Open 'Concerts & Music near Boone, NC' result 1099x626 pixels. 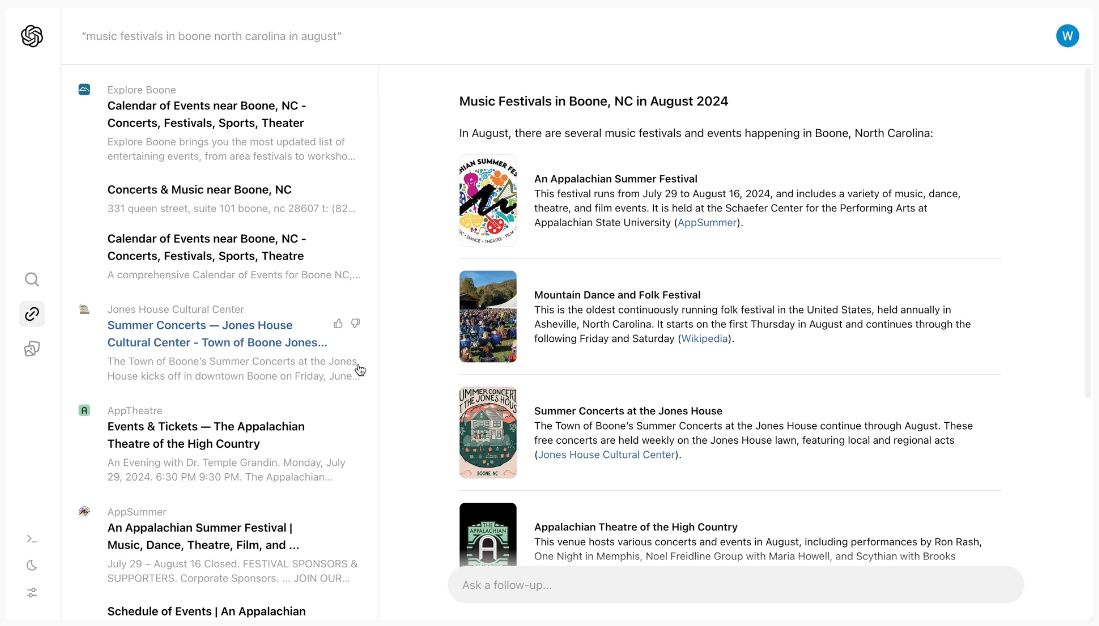tap(199, 190)
